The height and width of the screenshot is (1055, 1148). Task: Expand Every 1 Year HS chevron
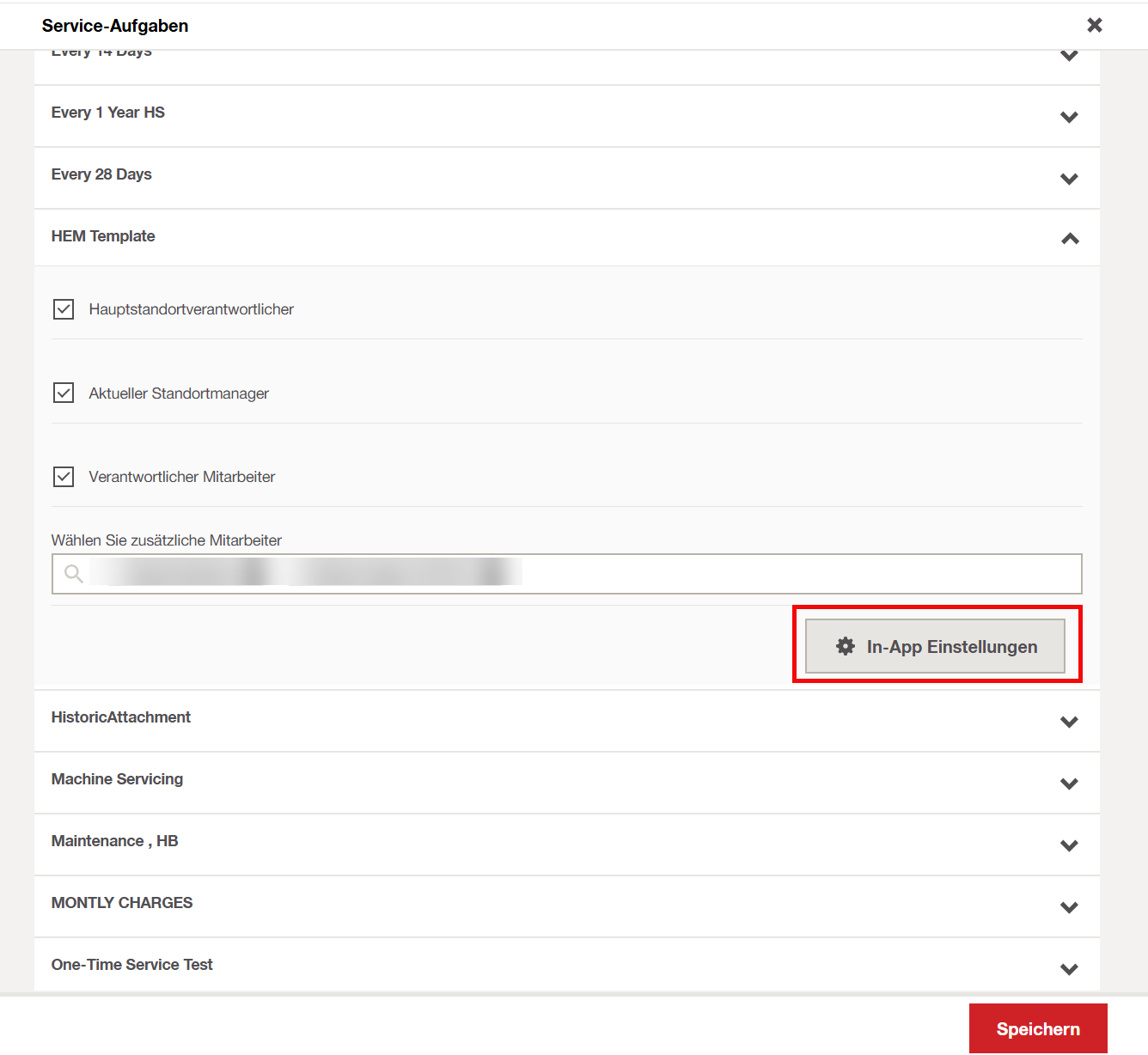(1069, 117)
